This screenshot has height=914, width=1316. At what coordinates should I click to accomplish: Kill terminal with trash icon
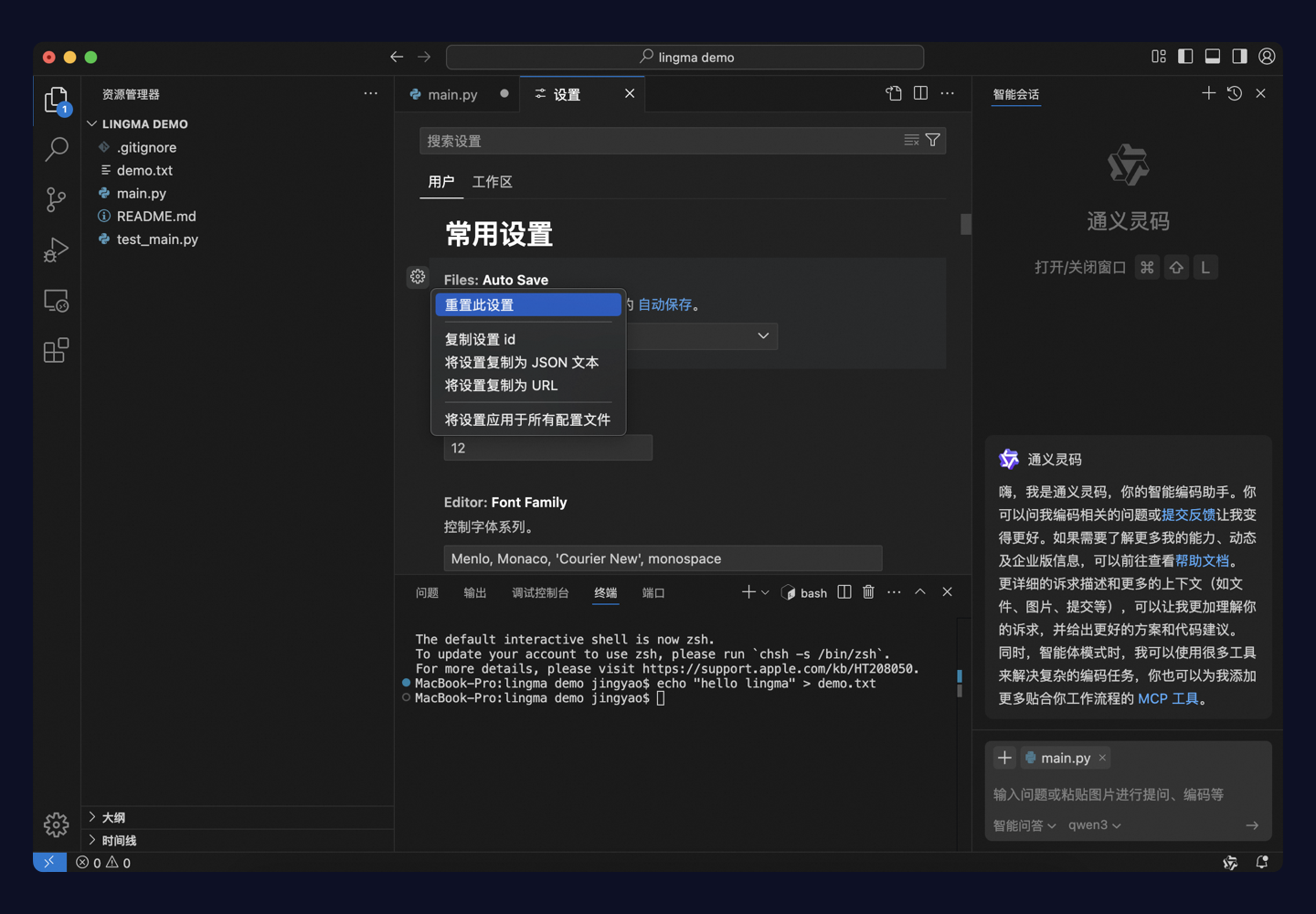pos(869,592)
